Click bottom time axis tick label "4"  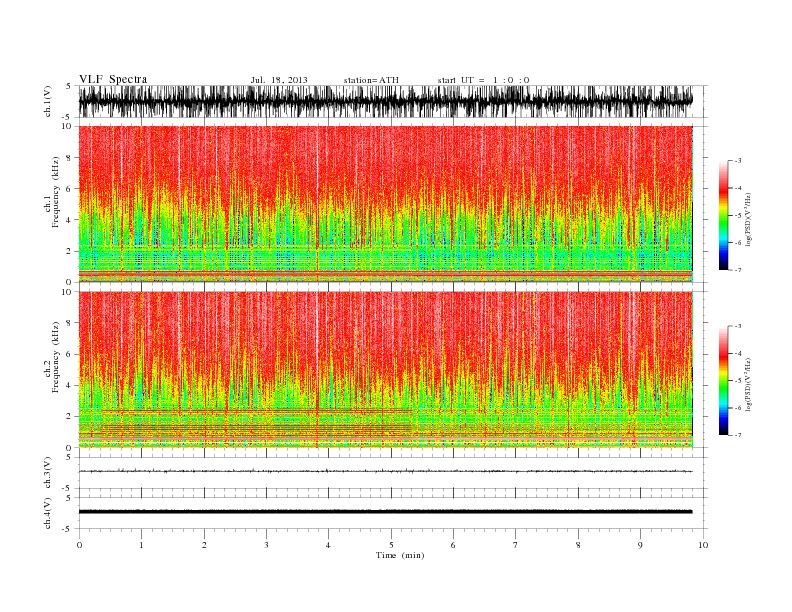328,545
